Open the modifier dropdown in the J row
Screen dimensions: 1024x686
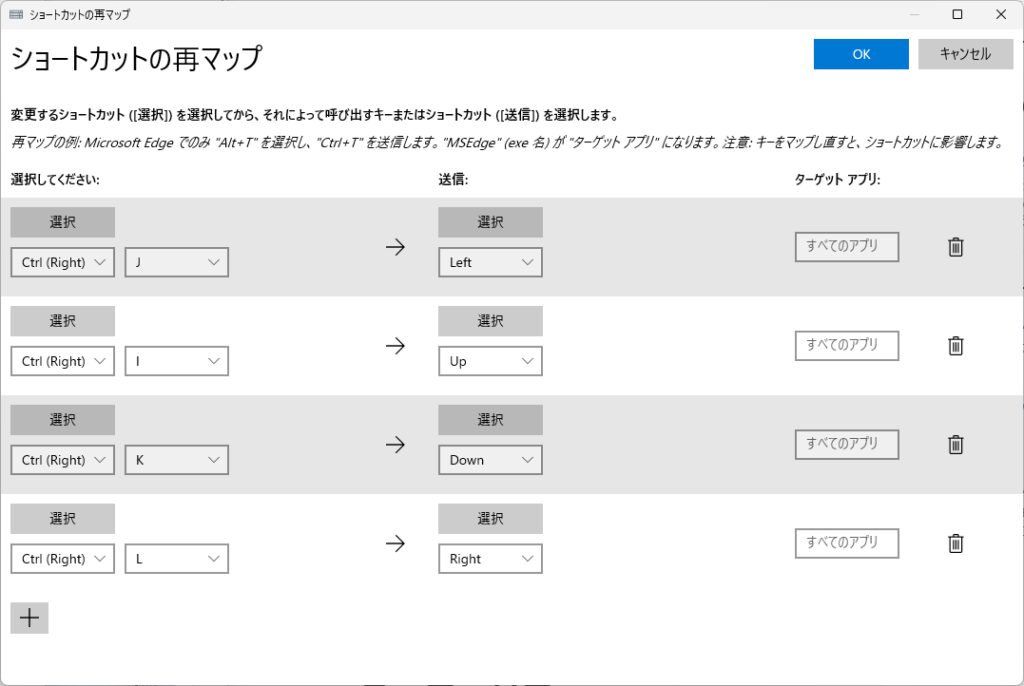click(63, 263)
